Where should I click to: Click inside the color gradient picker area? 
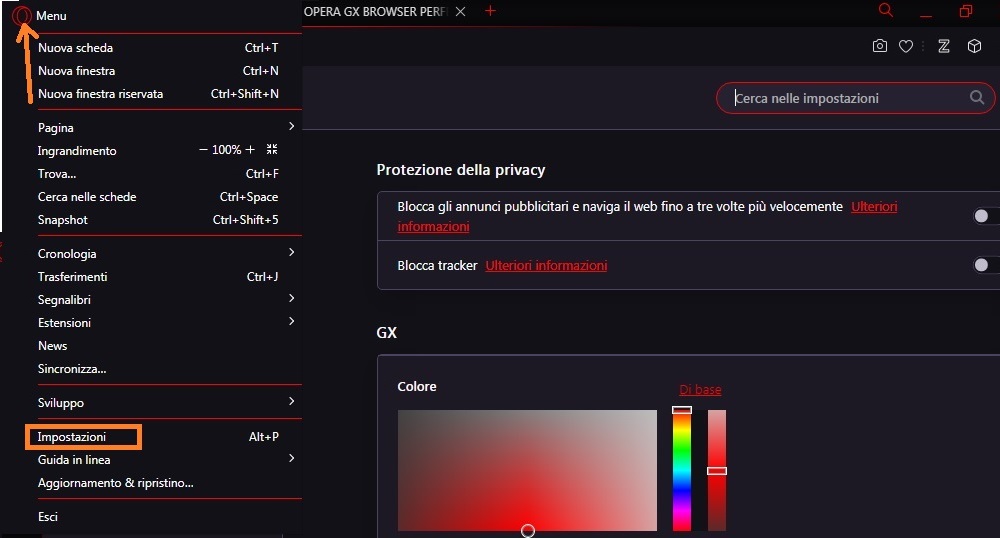coord(527,470)
